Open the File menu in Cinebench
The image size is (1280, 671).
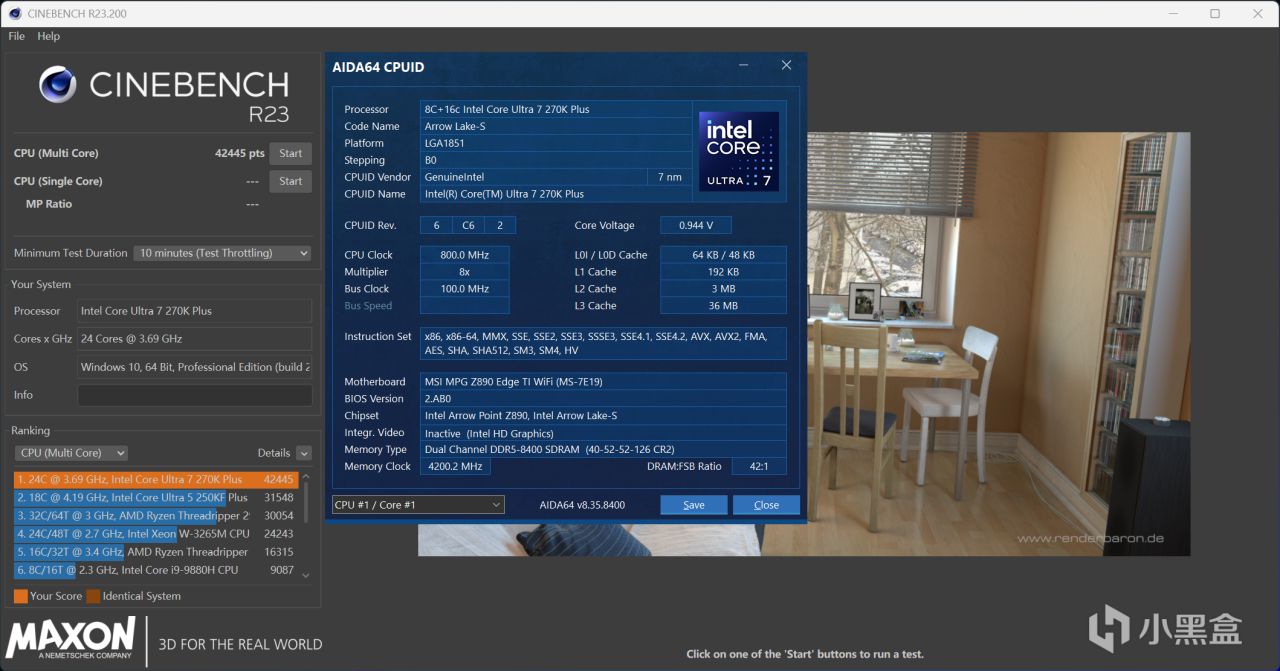pos(16,36)
